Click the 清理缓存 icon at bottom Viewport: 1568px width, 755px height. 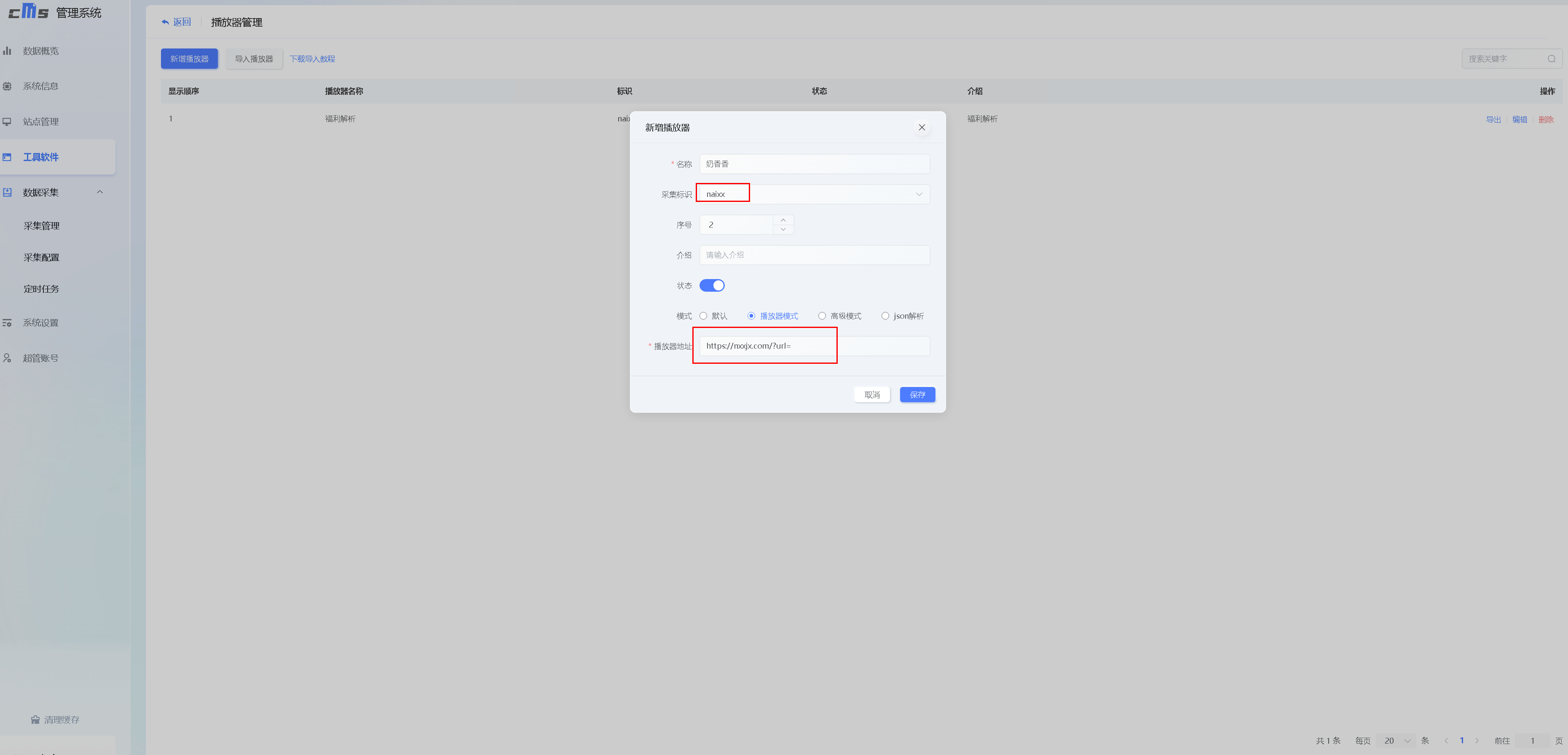tap(35, 720)
